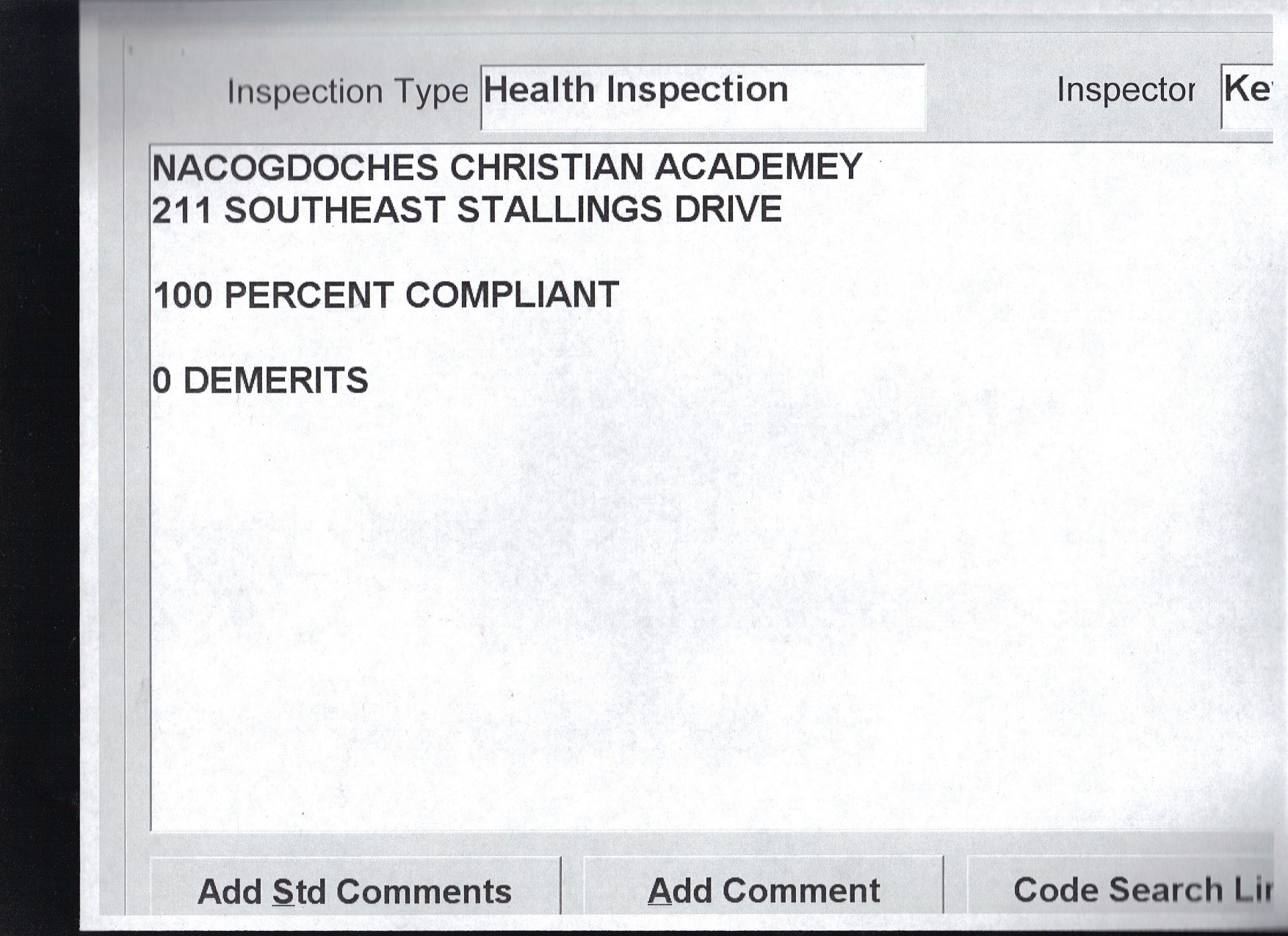This screenshot has width=1288, height=936.
Task: Click the Inspection Type field showing Health Inspection
Action: (702, 97)
